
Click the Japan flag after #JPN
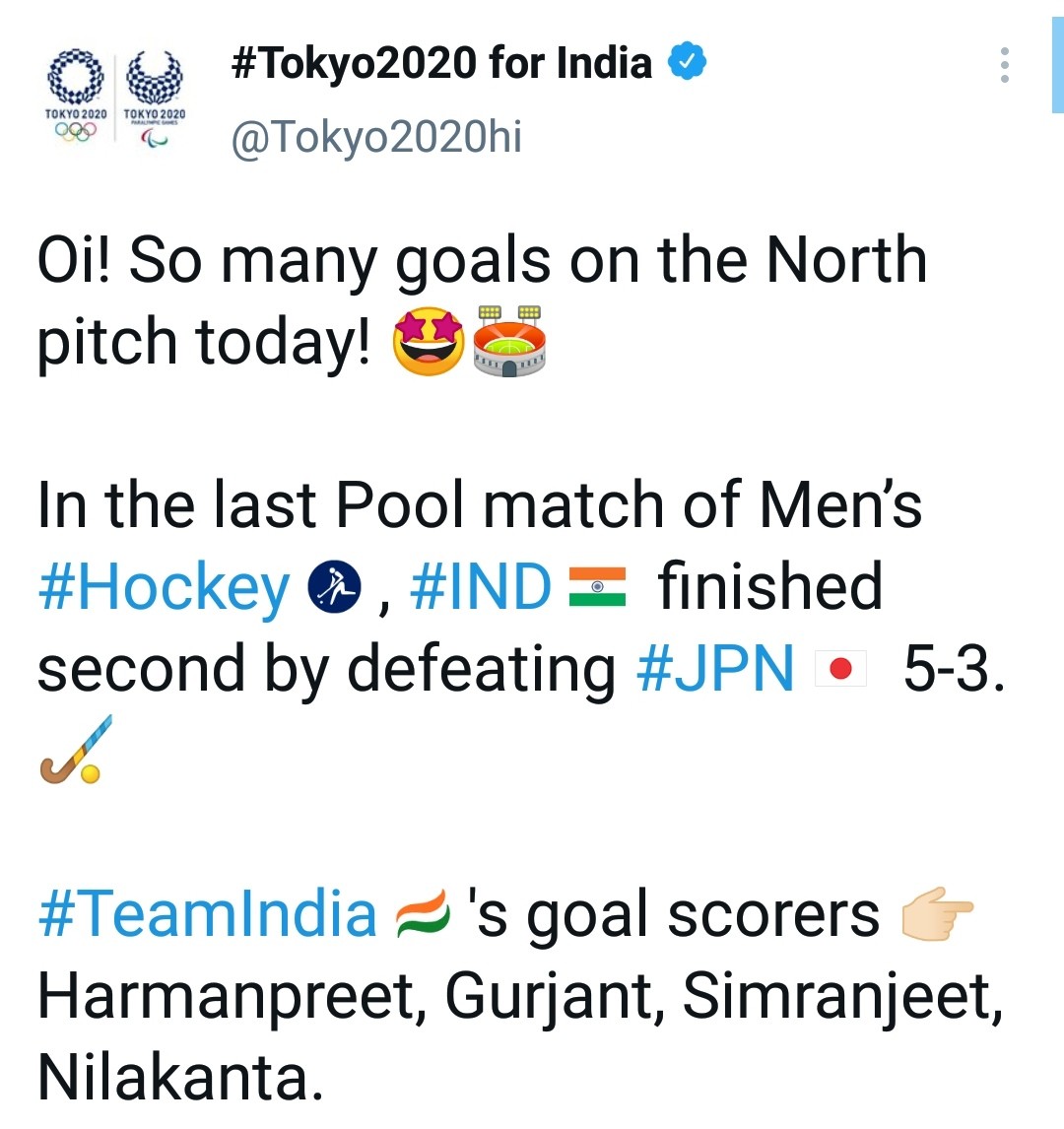coord(840,670)
